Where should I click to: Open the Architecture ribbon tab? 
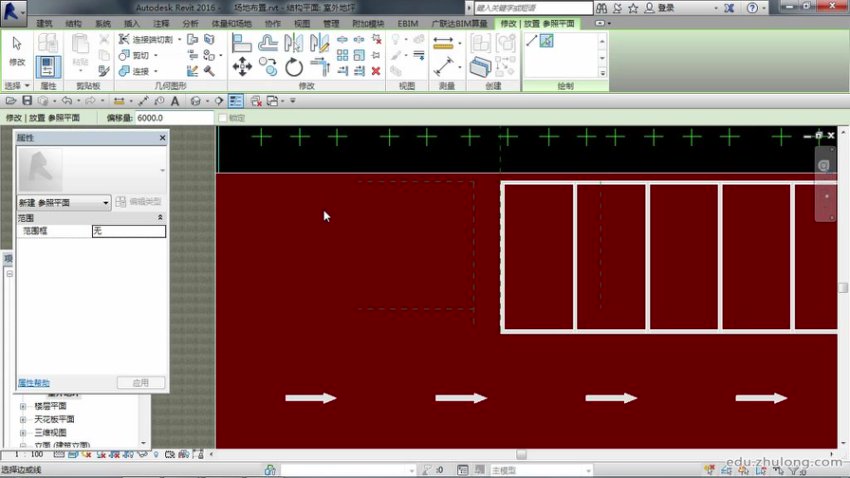point(44,24)
